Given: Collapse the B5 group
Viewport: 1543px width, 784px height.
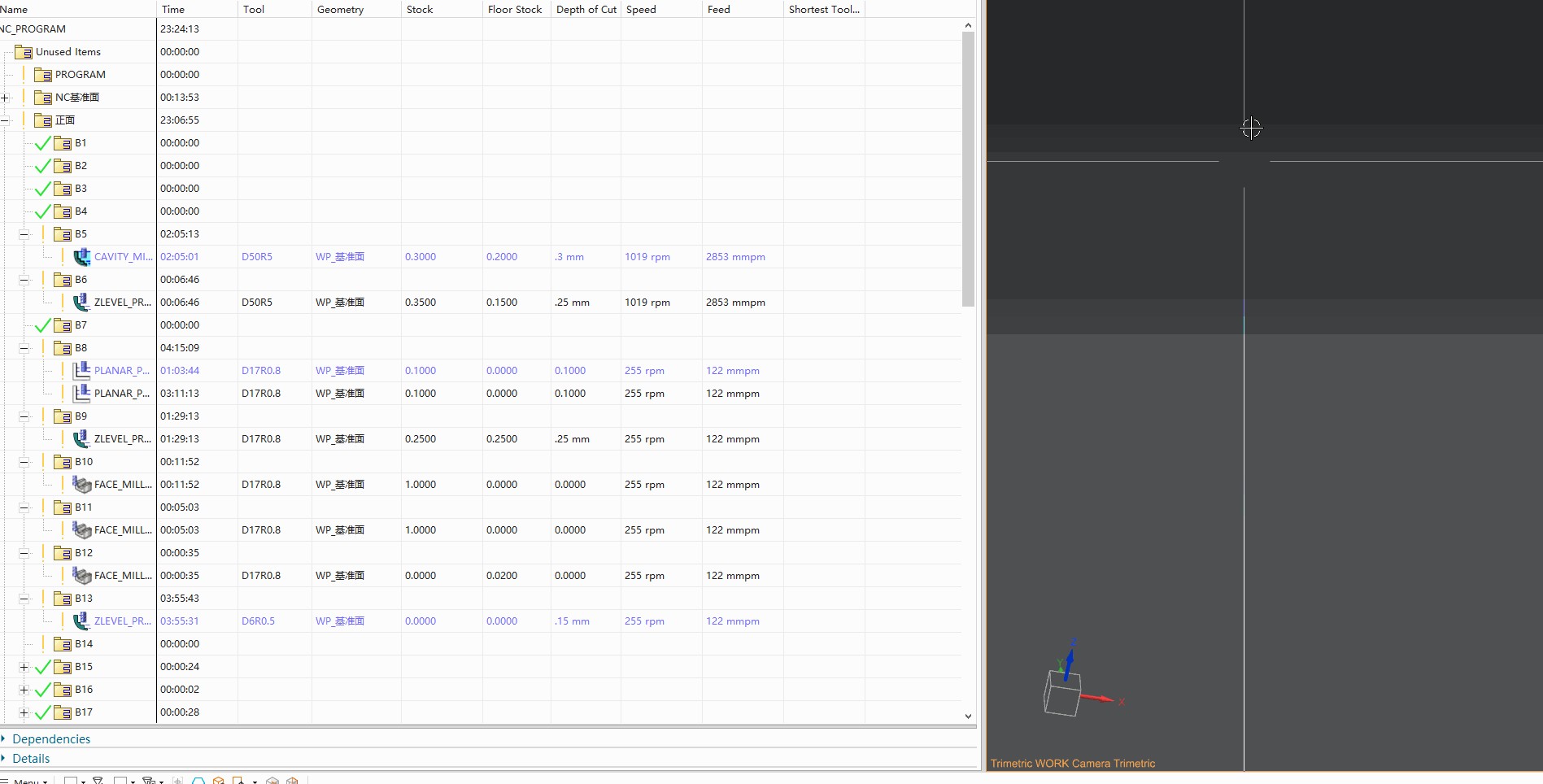Looking at the screenshot, I should click(x=24, y=234).
